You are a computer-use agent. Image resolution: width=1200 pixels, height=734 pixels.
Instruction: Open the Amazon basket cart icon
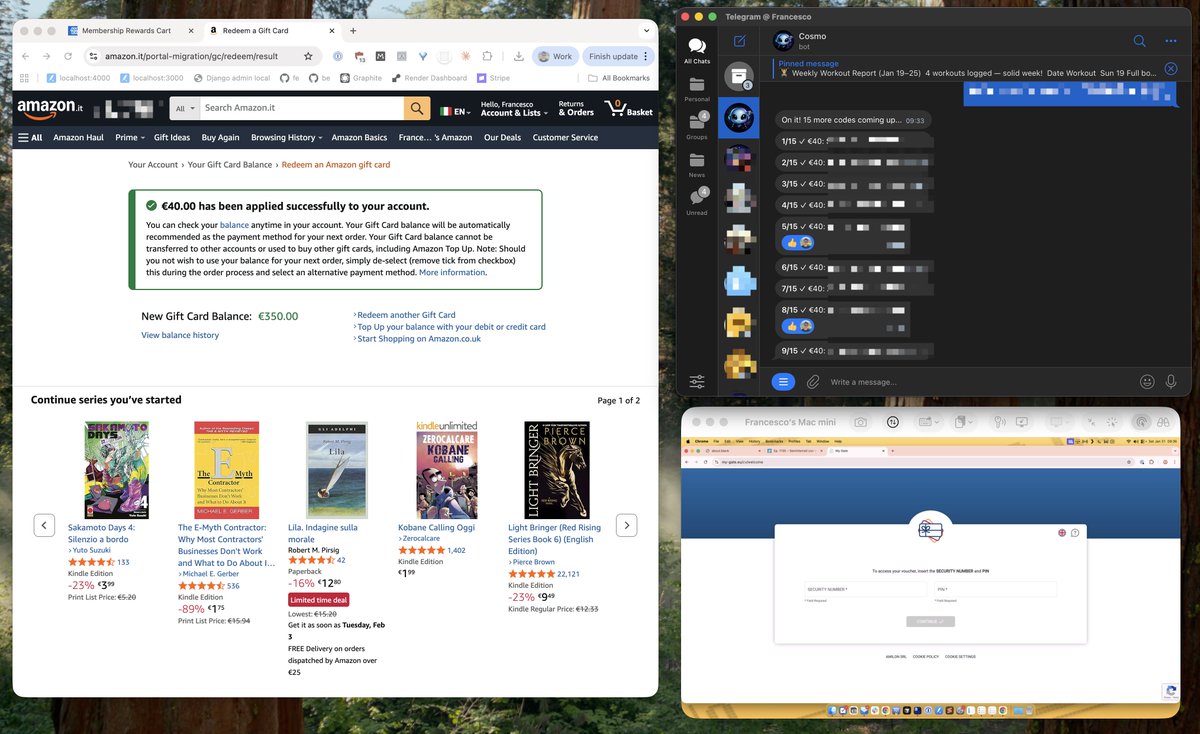click(628, 108)
